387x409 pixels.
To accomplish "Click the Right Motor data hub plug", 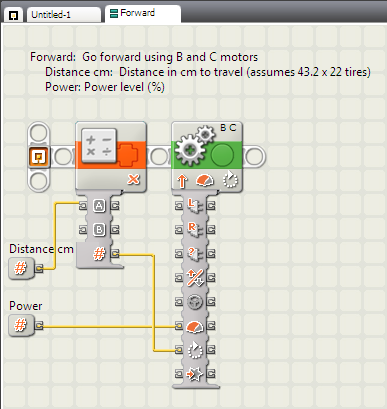I will (x=195, y=229).
